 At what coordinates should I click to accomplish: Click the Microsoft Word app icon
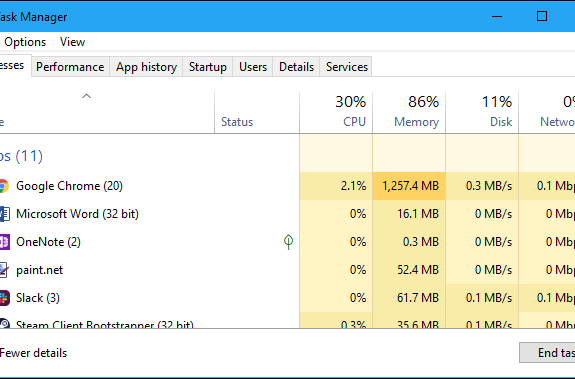click(4, 214)
